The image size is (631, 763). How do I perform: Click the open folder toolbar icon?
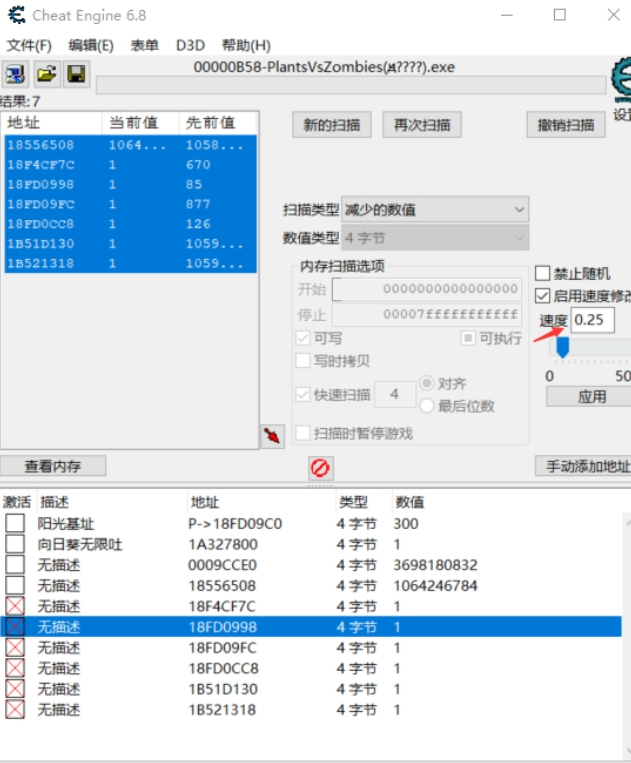click(47, 74)
